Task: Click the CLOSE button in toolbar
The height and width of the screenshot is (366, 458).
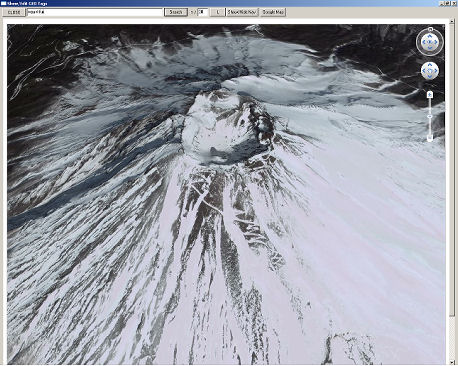Action: coord(14,12)
